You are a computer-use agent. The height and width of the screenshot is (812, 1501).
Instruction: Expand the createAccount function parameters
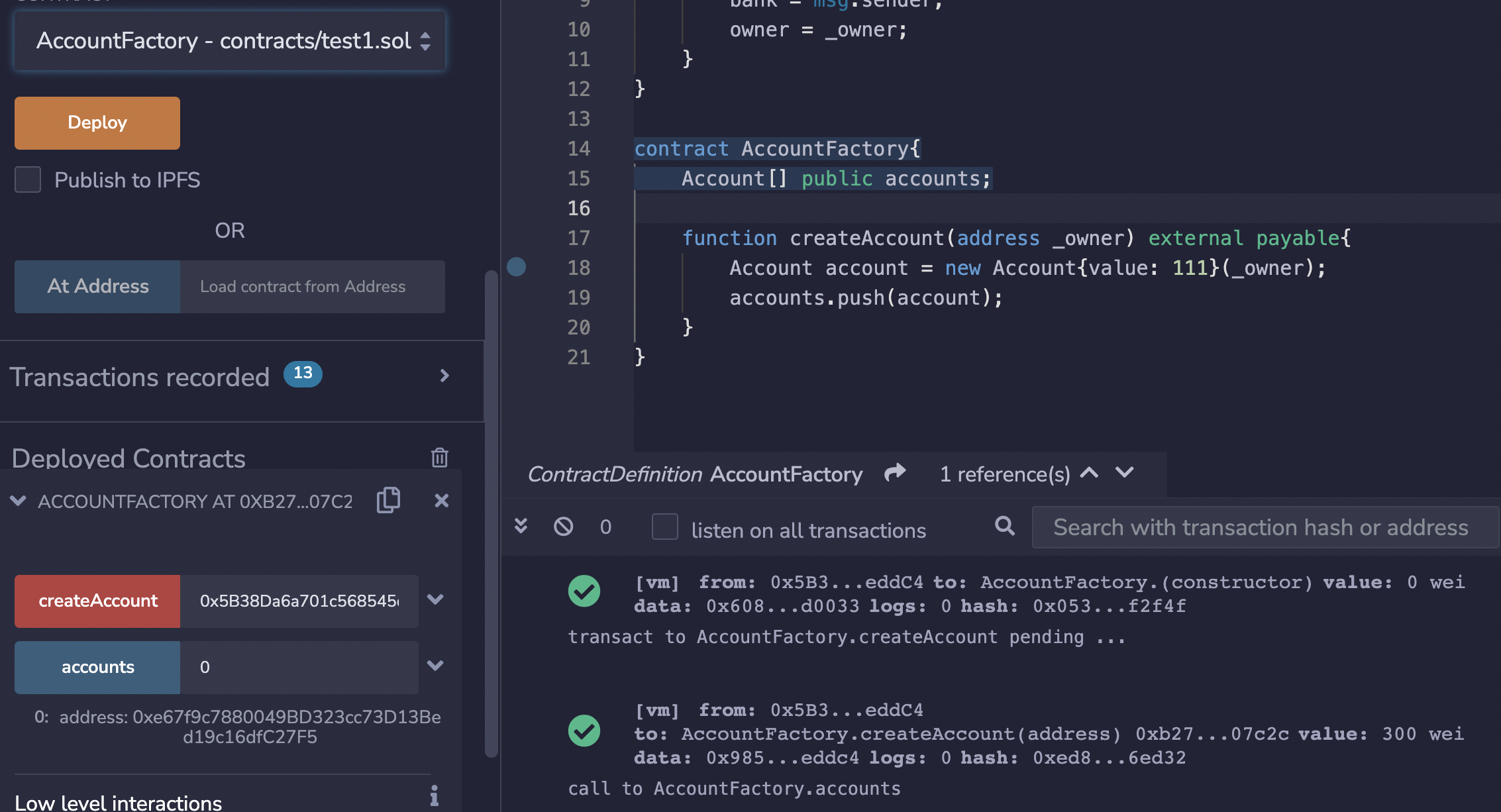(x=435, y=600)
